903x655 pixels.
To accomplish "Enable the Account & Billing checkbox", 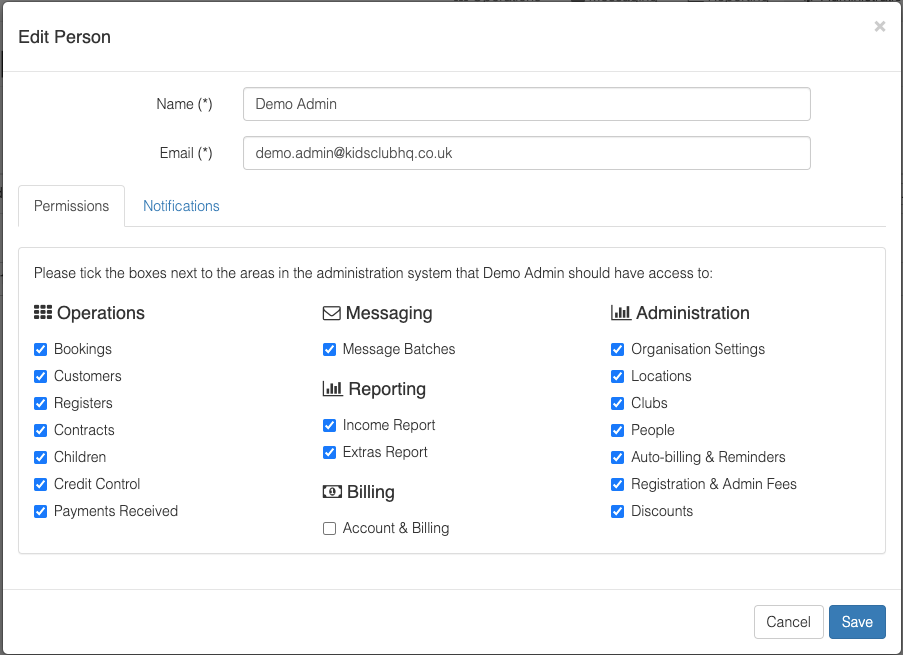I will (x=329, y=528).
